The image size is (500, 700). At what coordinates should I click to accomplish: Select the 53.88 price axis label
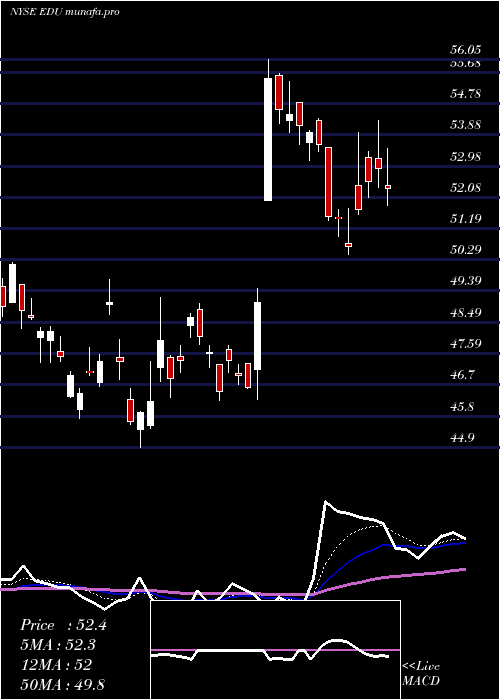click(465, 125)
